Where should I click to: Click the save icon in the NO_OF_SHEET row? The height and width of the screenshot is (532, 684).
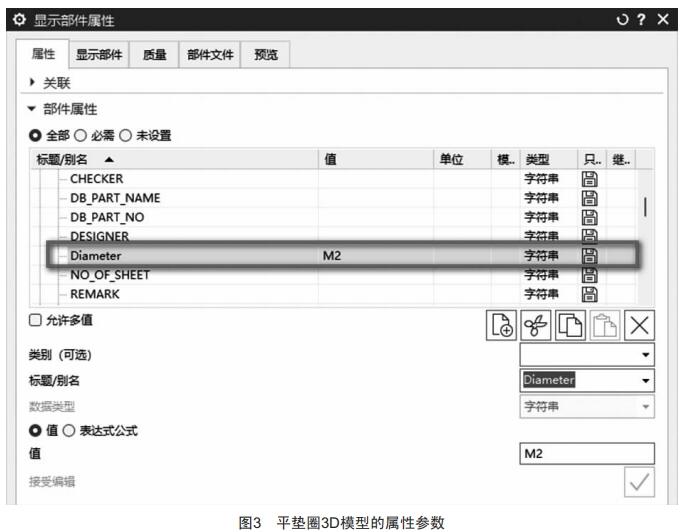tap(589, 275)
